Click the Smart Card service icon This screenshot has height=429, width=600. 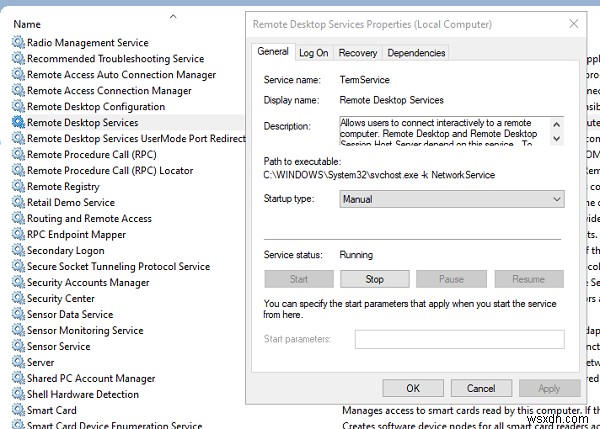[x=18, y=410]
